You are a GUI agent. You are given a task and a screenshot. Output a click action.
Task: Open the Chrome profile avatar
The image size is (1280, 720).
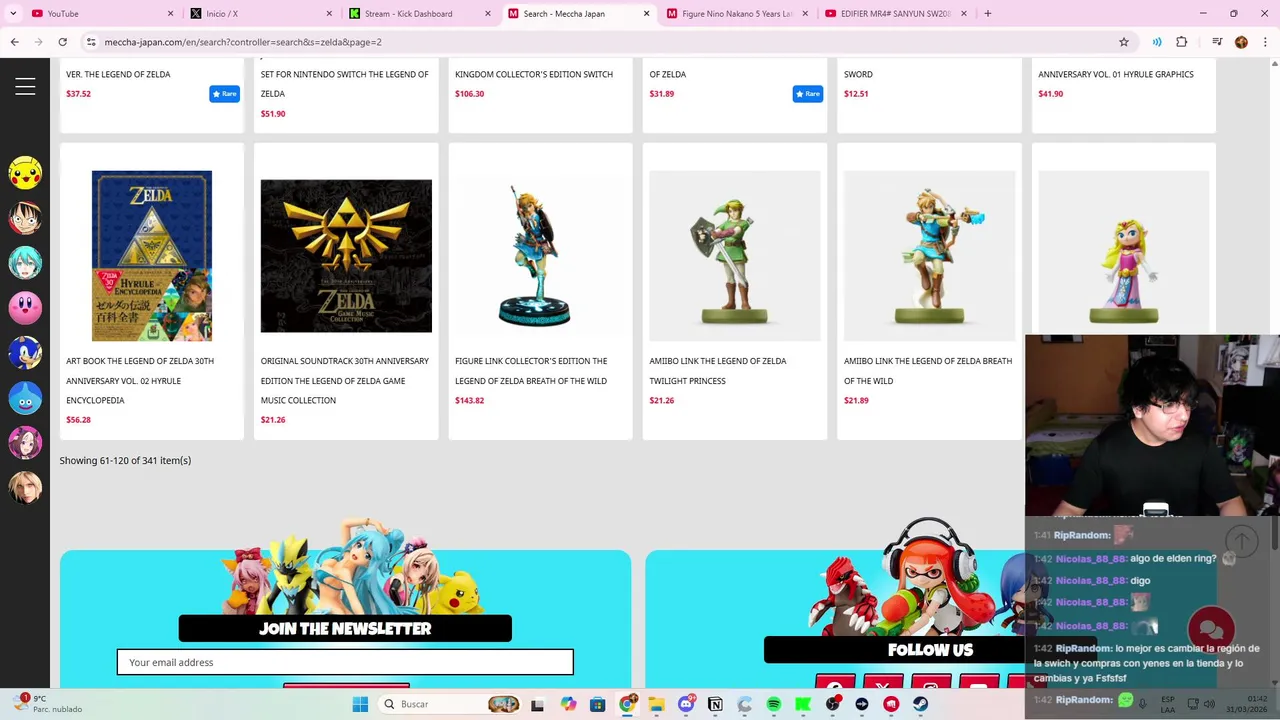pos(1241,42)
